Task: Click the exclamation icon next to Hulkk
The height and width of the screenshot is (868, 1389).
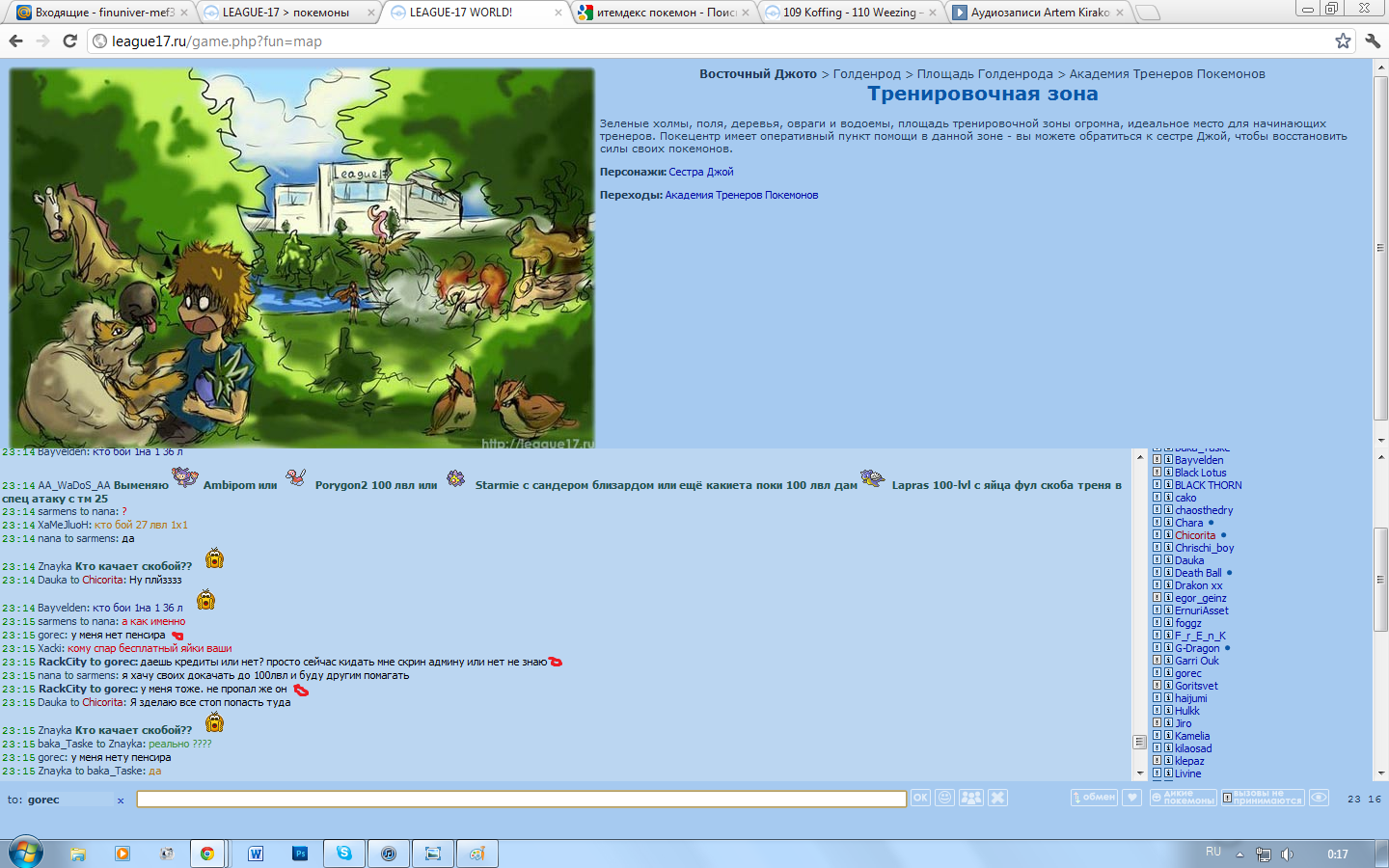Action: click(x=1157, y=711)
